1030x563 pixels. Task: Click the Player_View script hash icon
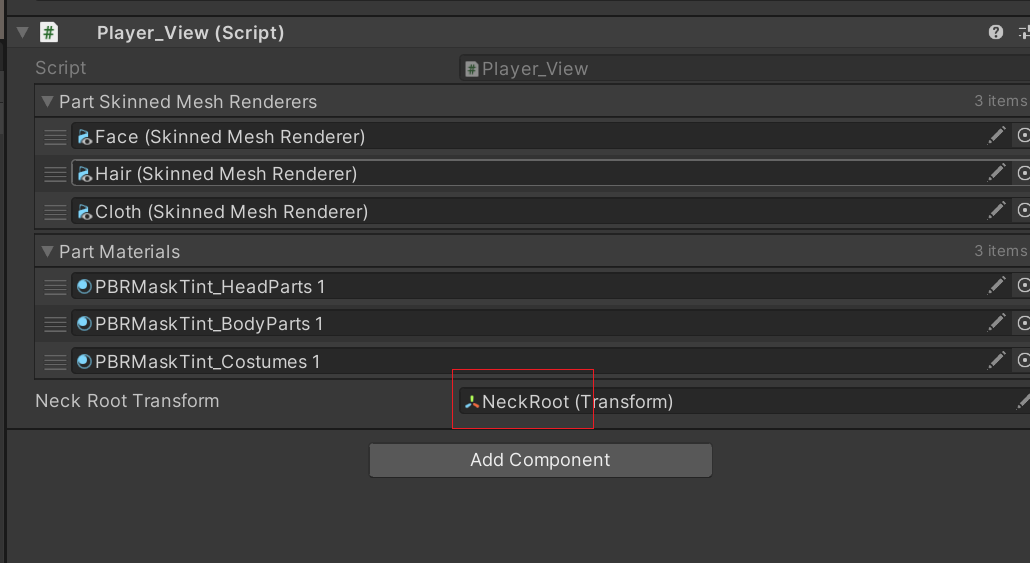49,32
